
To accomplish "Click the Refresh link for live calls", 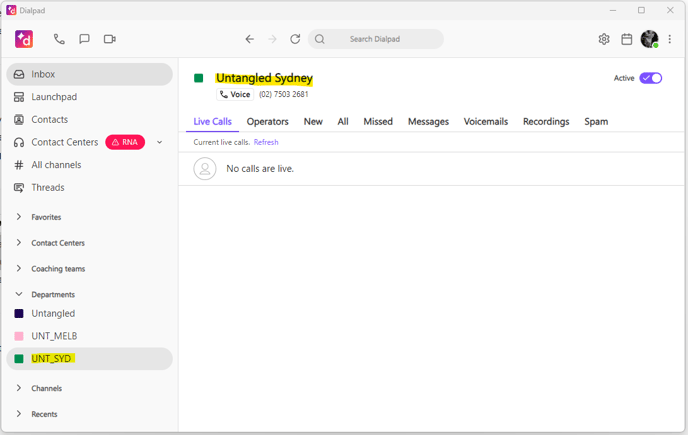I will (x=266, y=142).
